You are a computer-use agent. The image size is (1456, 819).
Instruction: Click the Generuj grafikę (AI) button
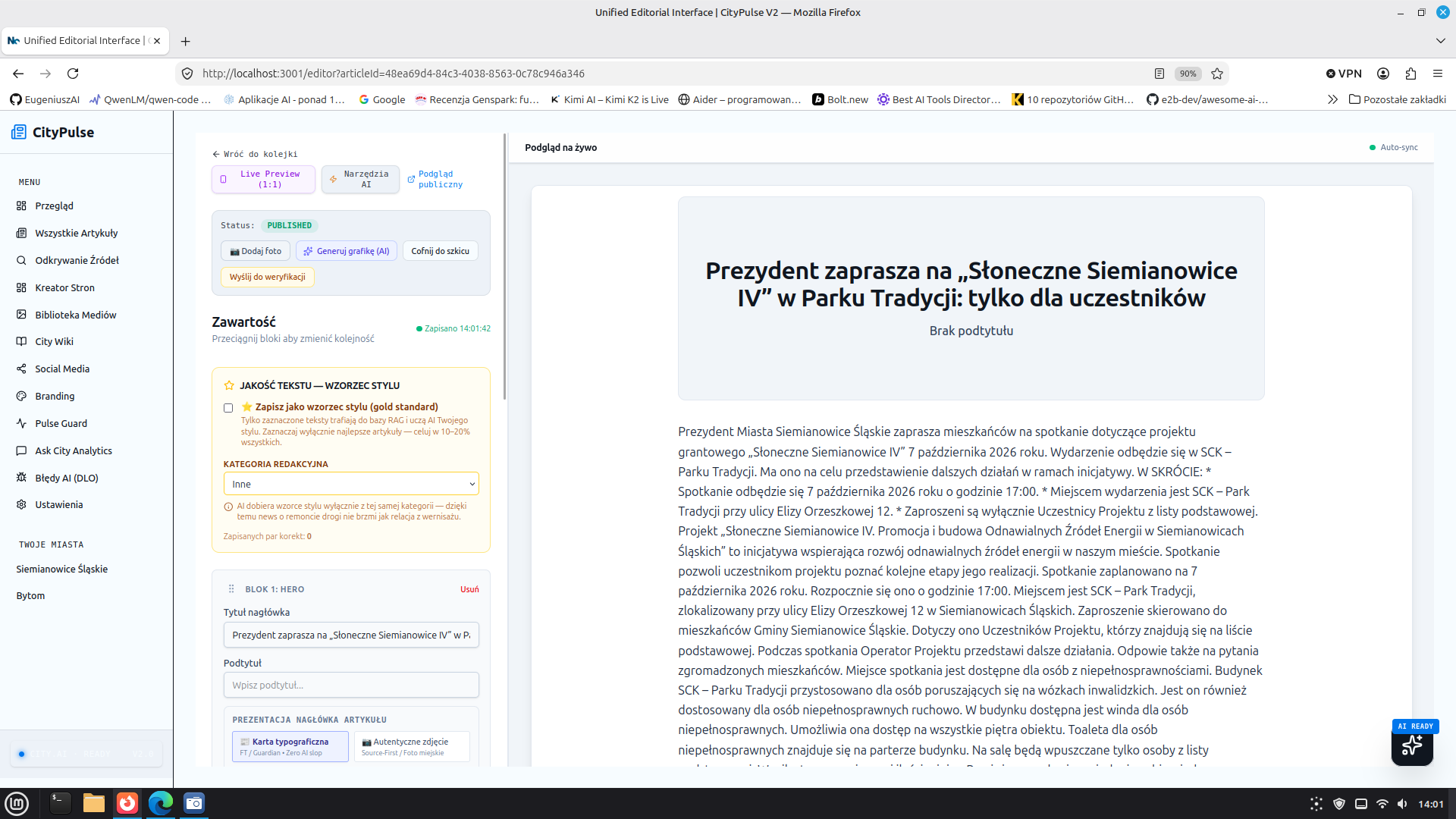tap(347, 251)
